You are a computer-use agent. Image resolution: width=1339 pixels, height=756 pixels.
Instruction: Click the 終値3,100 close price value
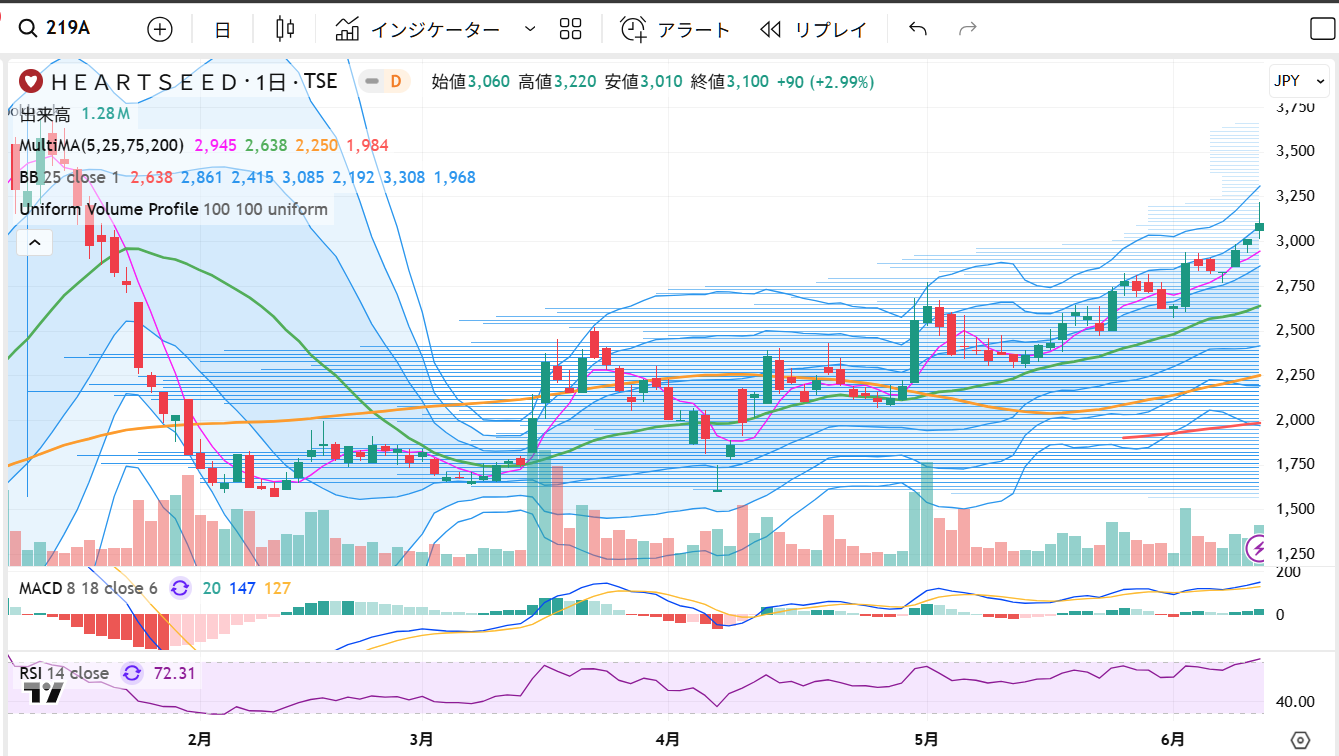coord(729,81)
